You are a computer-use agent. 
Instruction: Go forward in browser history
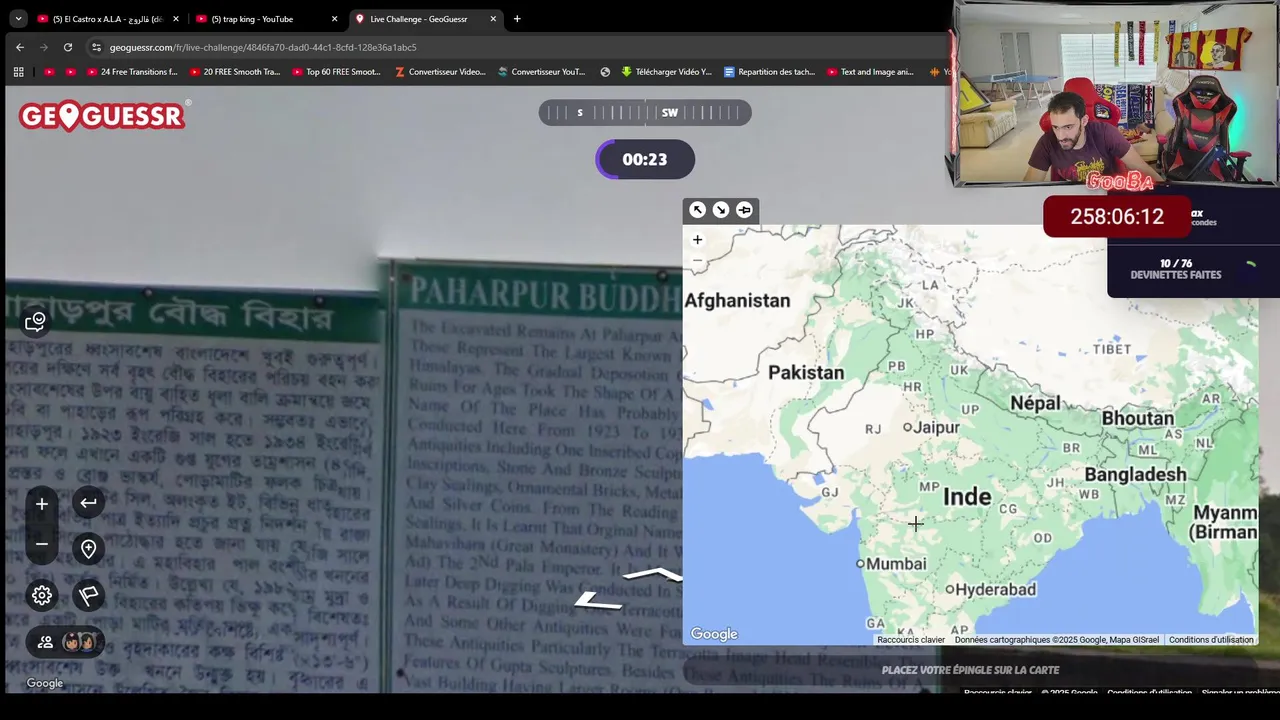tap(43, 47)
